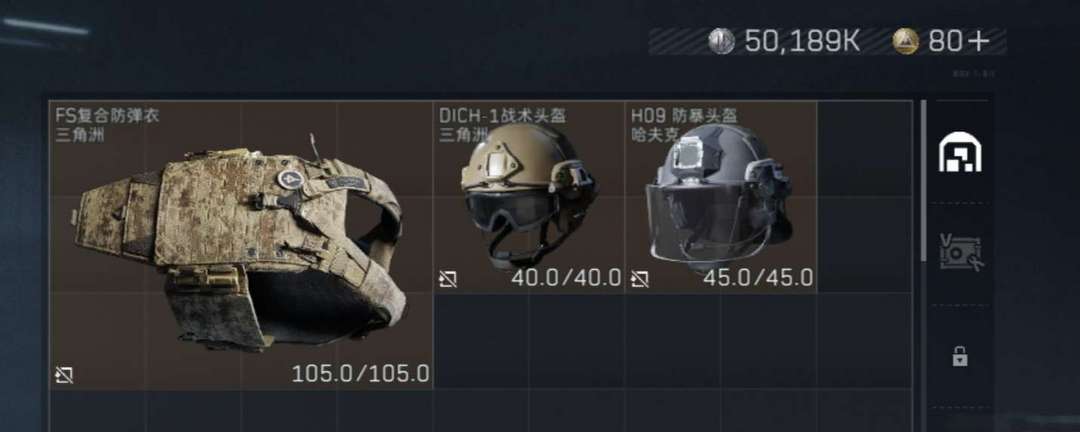Click empty slot below DICH-1 helmet

point(481,342)
